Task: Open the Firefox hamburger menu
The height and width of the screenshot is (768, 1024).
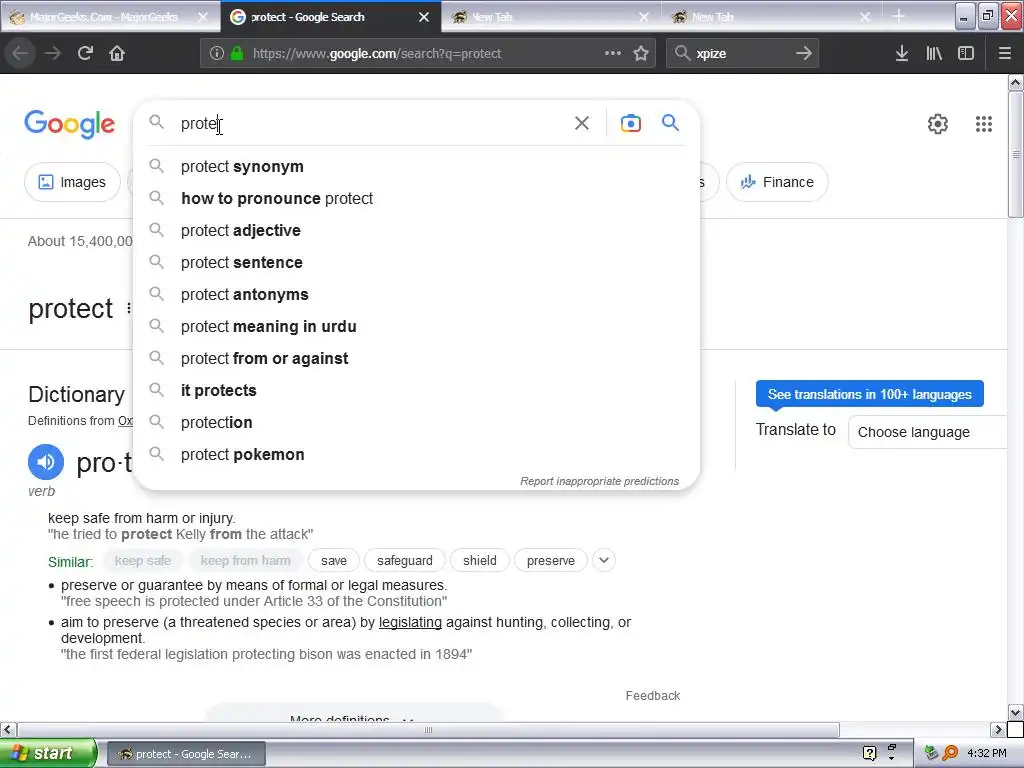Action: [1005, 53]
